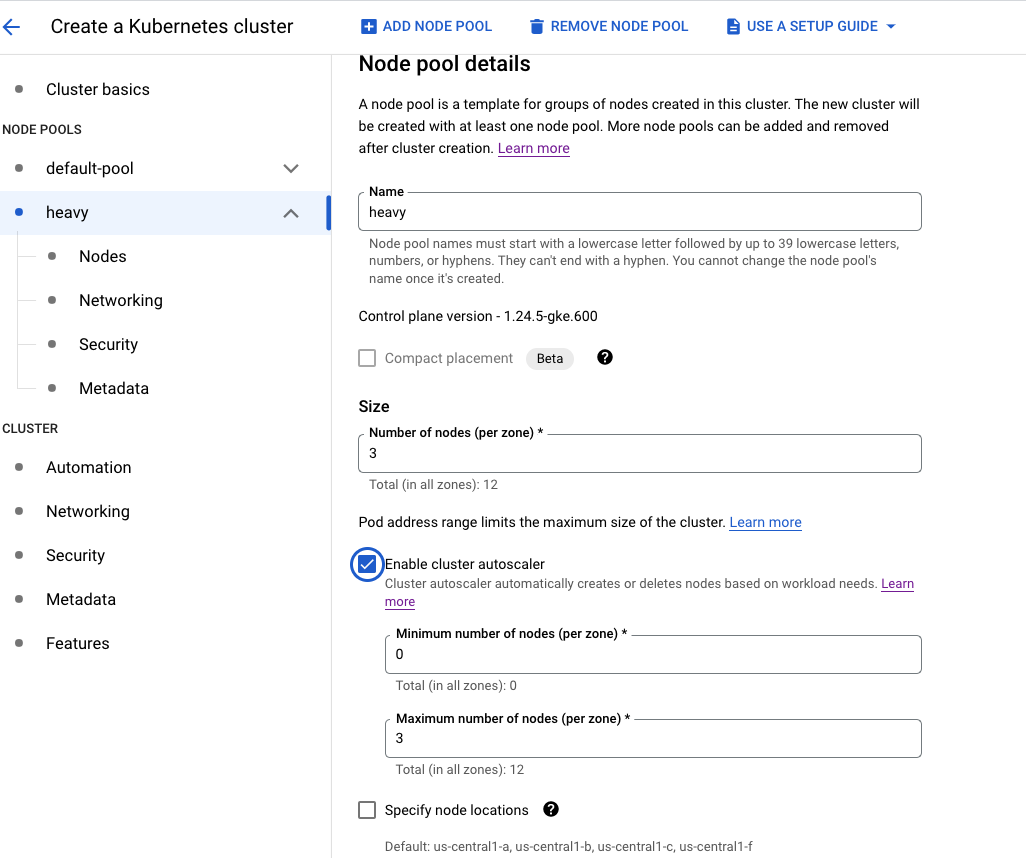Click the back arrow icon
Image resolution: width=1026 pixels, height=858 pixels.
(12, 27)
